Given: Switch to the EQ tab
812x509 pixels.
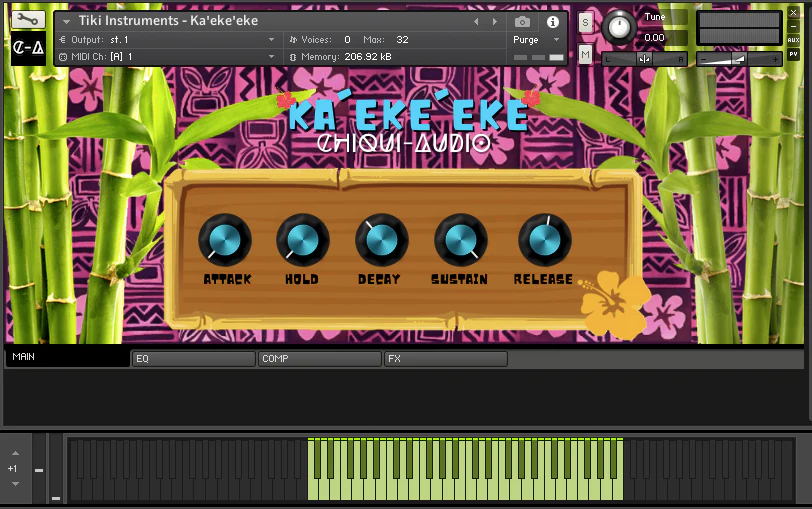Looking at the screenshot, I should (x=194, y=358).
